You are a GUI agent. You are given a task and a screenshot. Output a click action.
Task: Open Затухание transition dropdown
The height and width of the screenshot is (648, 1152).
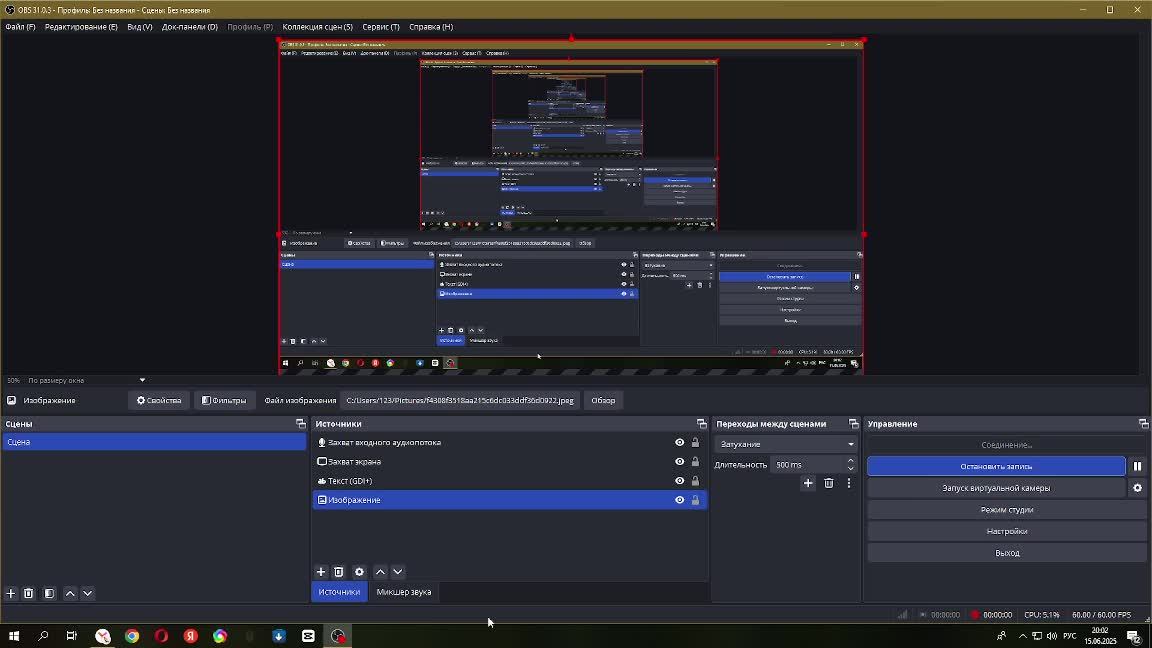[x=786, y=444]
